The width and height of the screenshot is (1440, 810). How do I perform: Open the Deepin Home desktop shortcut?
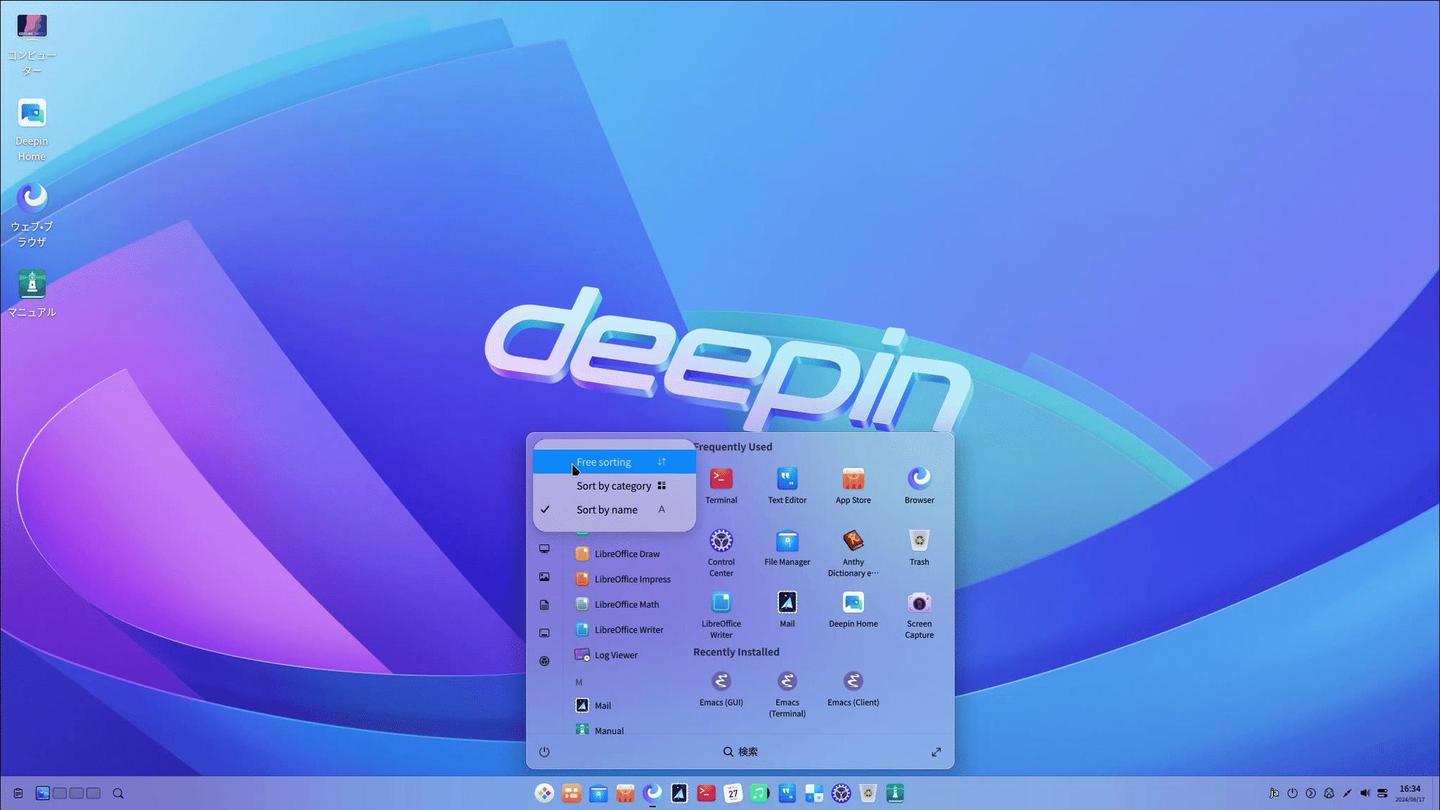[x=32, y=130]
